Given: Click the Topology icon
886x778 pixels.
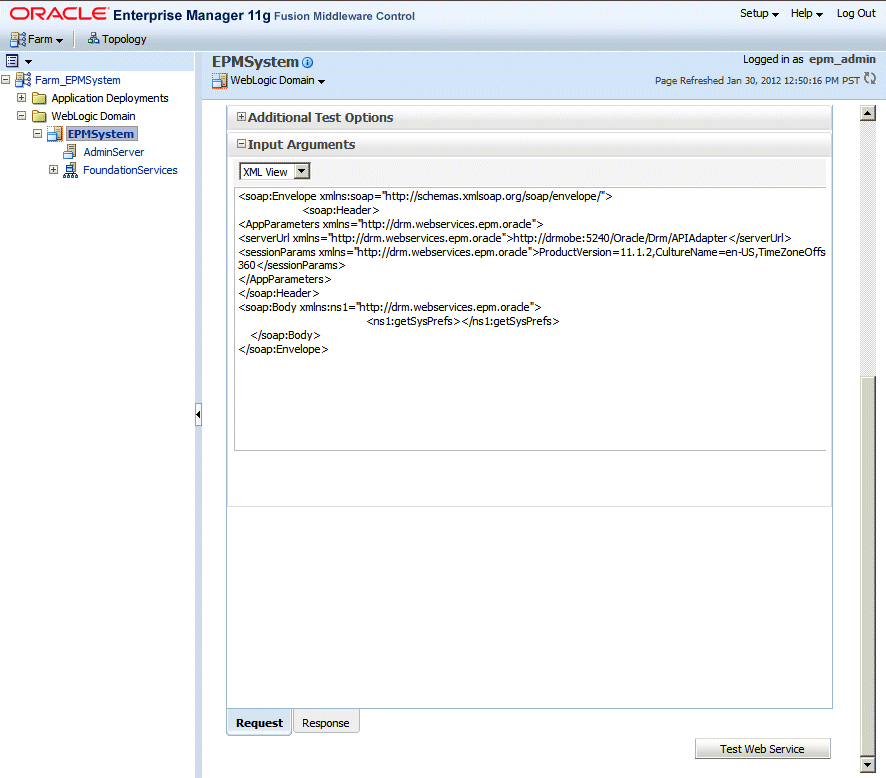Looking at the screenshot, I should 93,38.
